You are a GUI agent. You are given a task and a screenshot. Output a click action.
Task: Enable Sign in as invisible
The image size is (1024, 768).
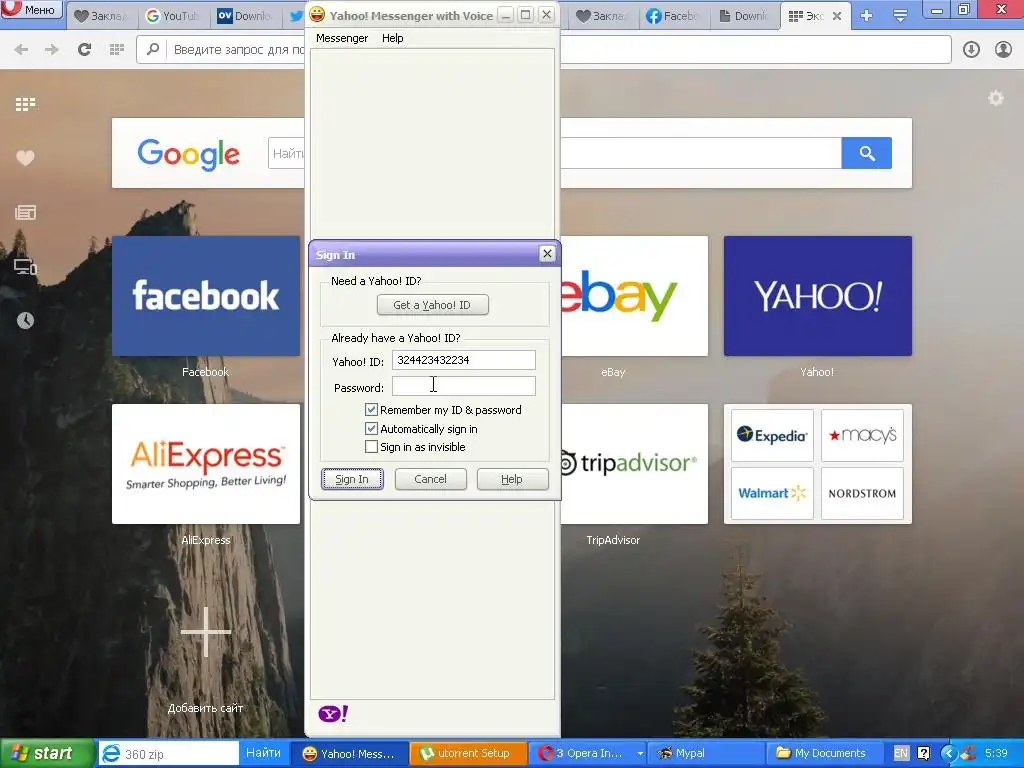pyautogui.click(x=371, y=447)
